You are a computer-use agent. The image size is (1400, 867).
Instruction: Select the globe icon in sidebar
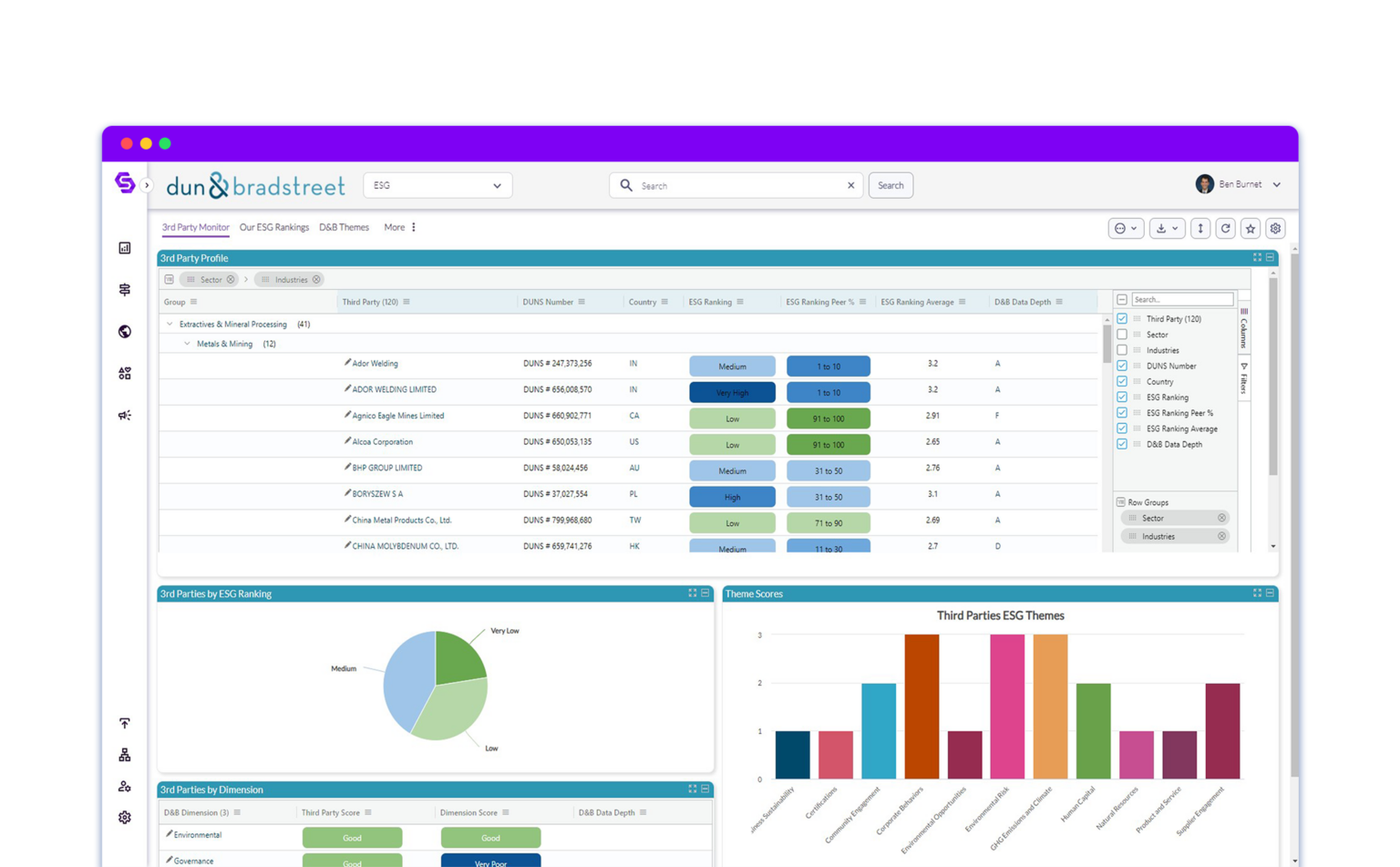point(125,331)
